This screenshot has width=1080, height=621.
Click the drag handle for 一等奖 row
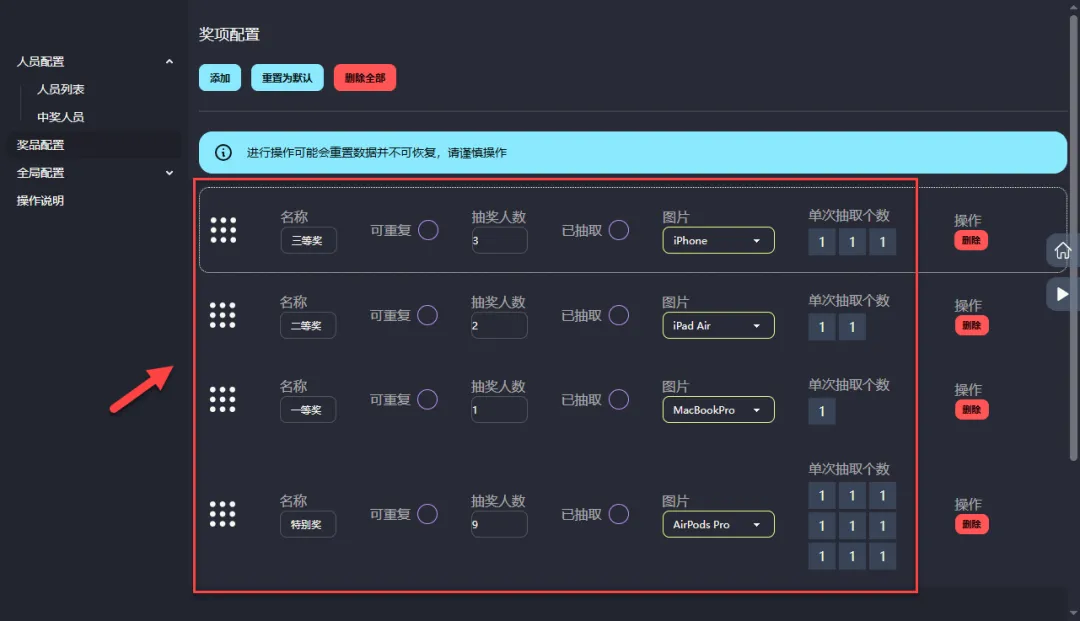[223, 400]
